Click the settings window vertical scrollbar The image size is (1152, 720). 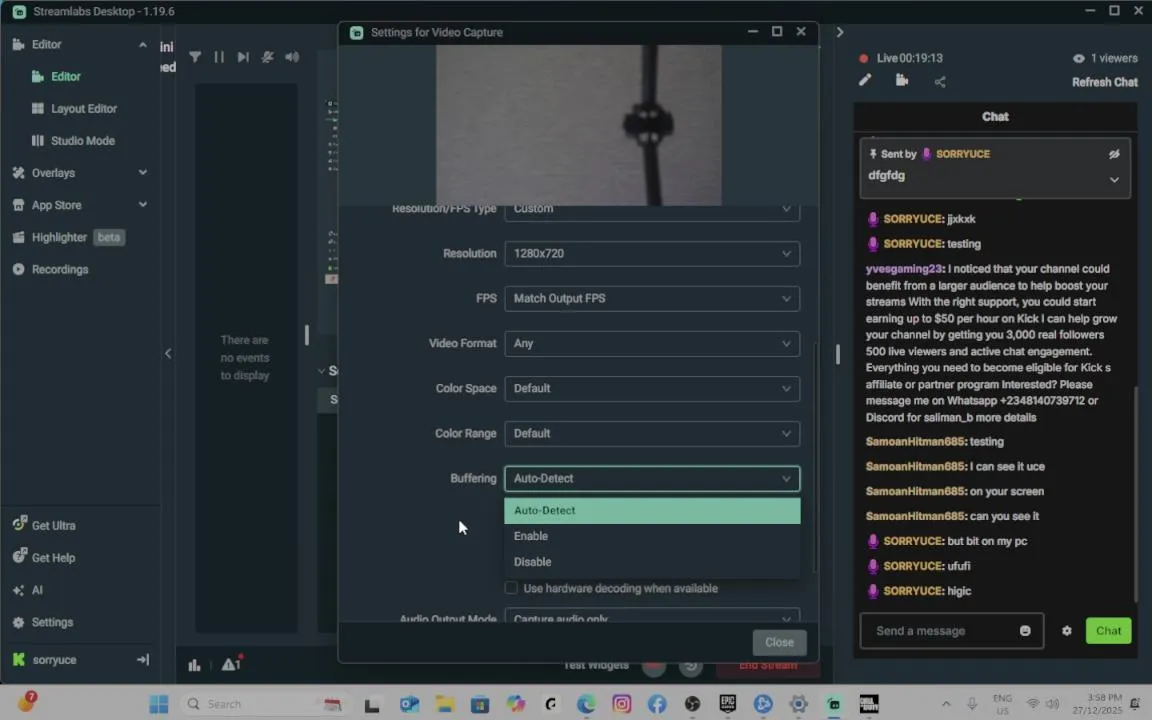click(x=814, y=456)
